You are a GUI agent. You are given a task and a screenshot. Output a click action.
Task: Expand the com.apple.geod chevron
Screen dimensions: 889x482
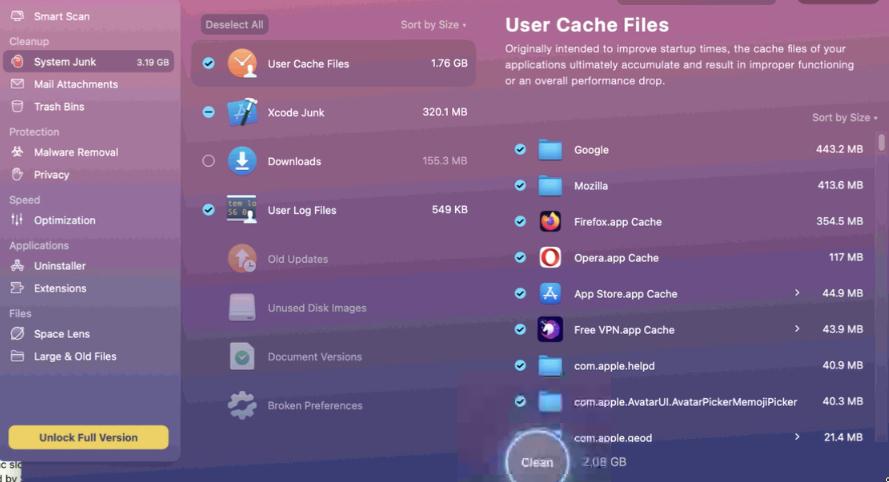click(797, 437)
